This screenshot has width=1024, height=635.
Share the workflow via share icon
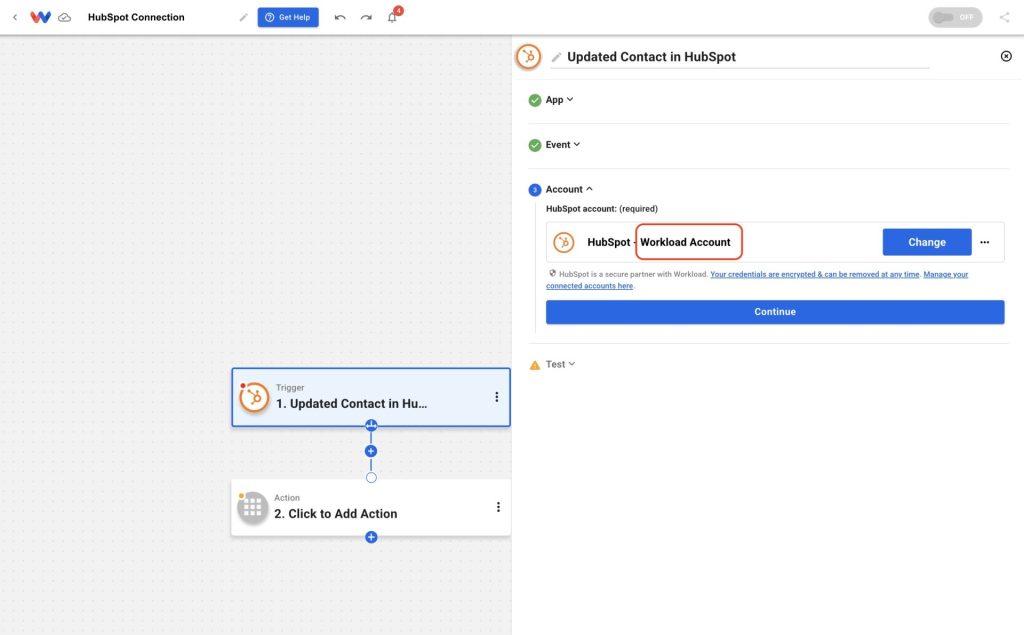(1004, 17)
